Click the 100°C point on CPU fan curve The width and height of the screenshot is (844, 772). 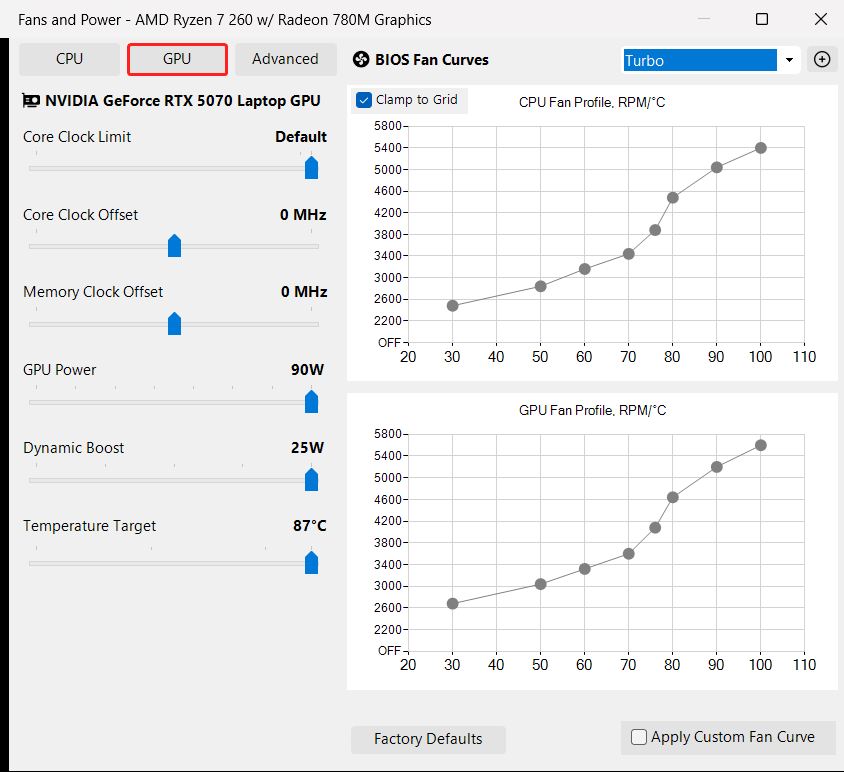pyautogui.click(x=761, y=148)
